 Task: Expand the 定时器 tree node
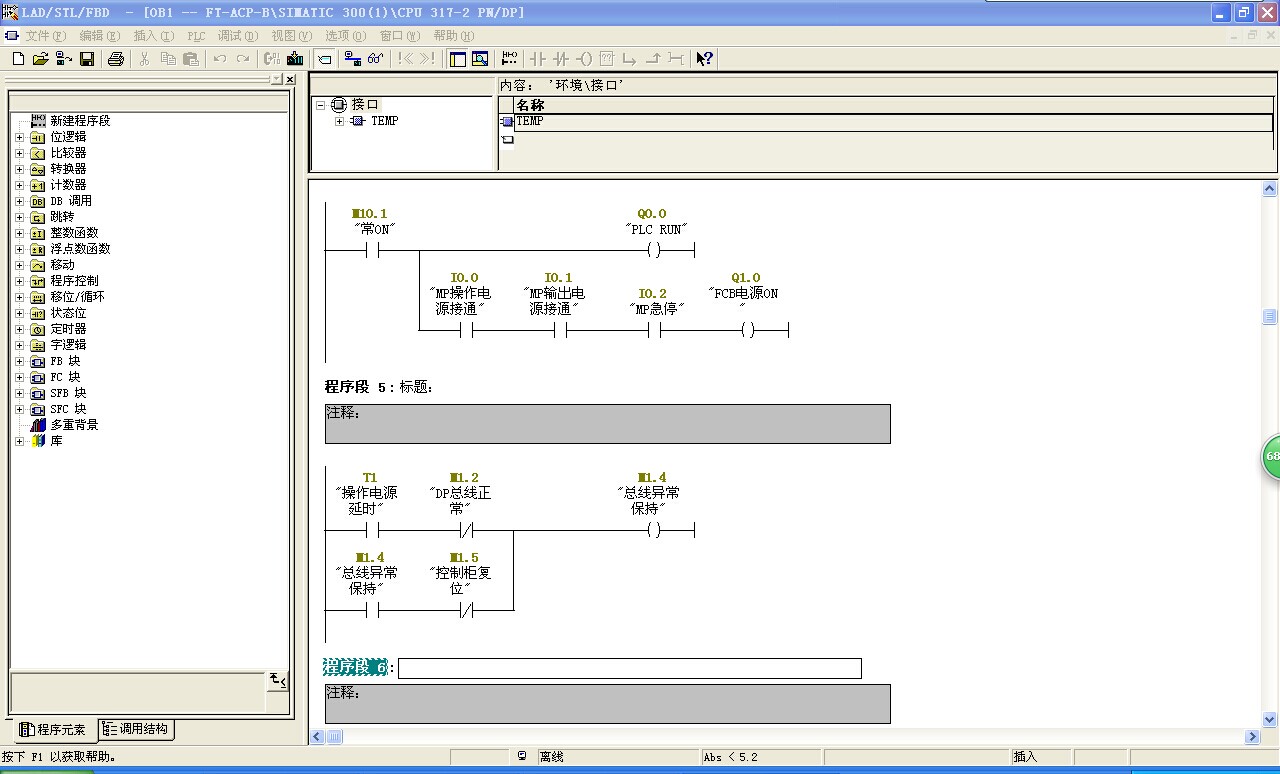19,329
